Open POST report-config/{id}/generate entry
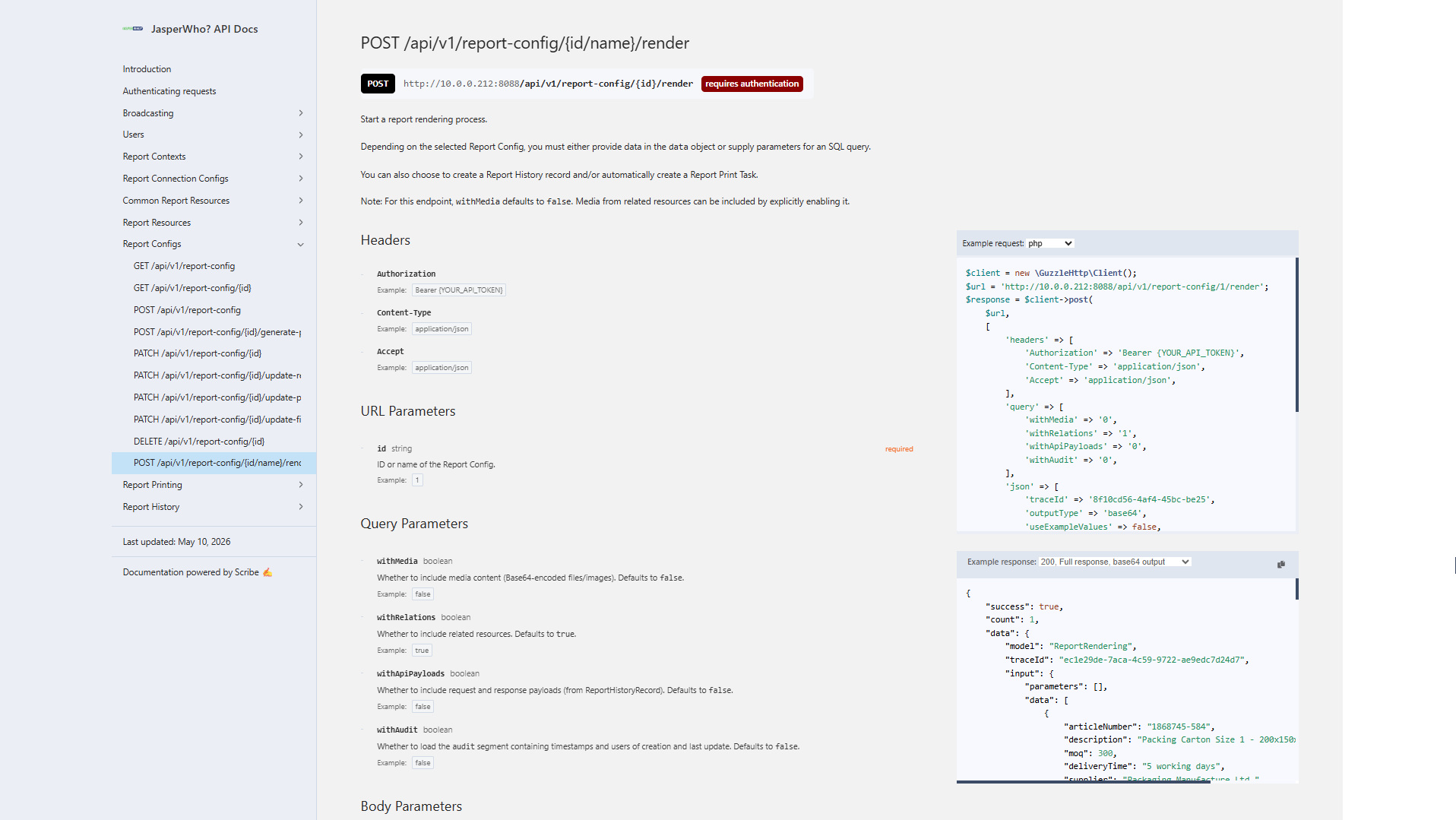The image size is (1456, 820). (217, 332)
